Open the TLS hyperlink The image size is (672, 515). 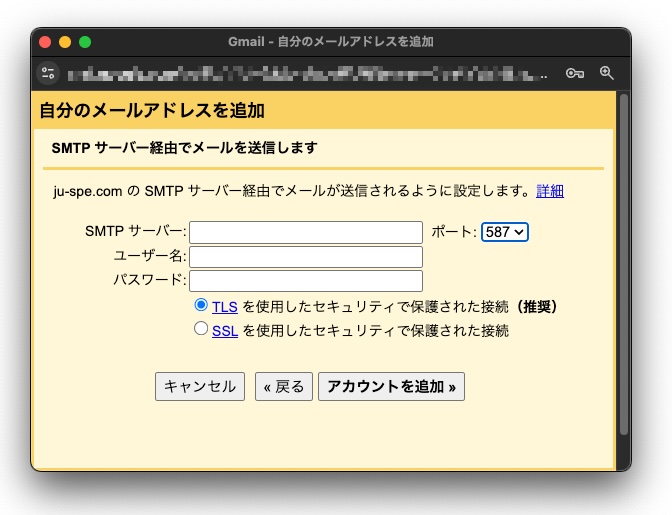tap(225, 307)
